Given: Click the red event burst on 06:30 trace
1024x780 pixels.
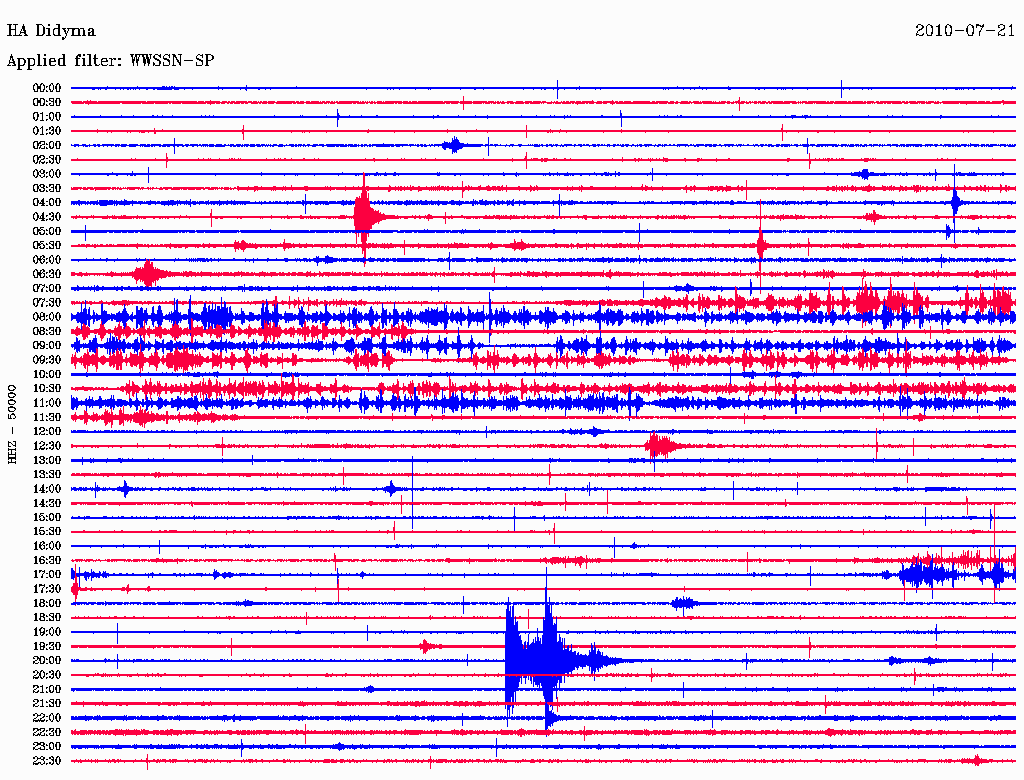Looking at the screenshot, I should [149, 274].
